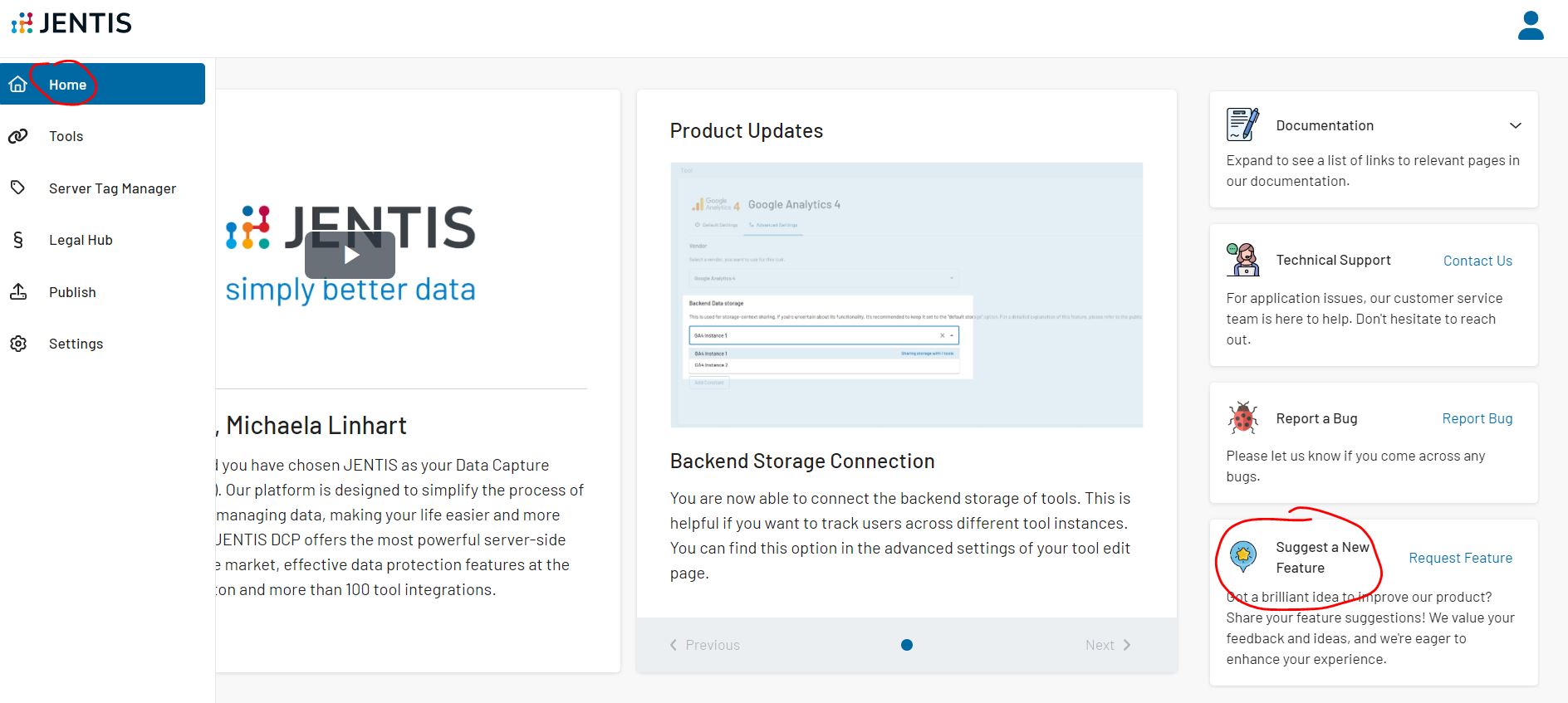This screenshot has height=703, width=1568.
Task: Go to next product update
Action: 1107,645
